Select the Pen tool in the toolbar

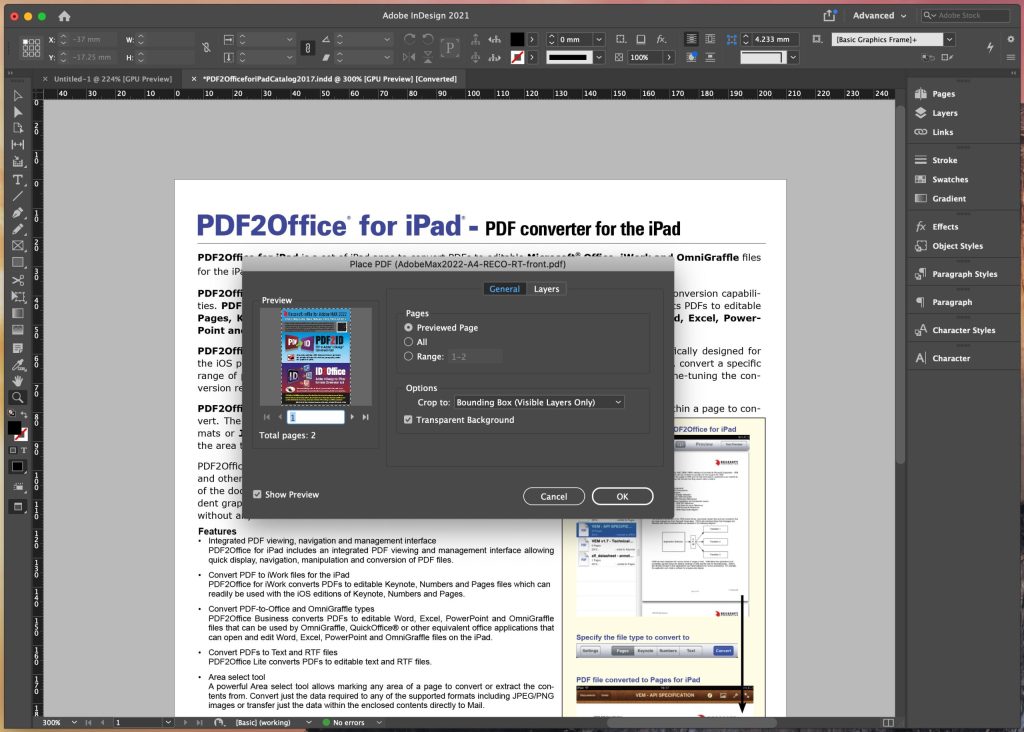pyautogui.click(x=17, y=212)
